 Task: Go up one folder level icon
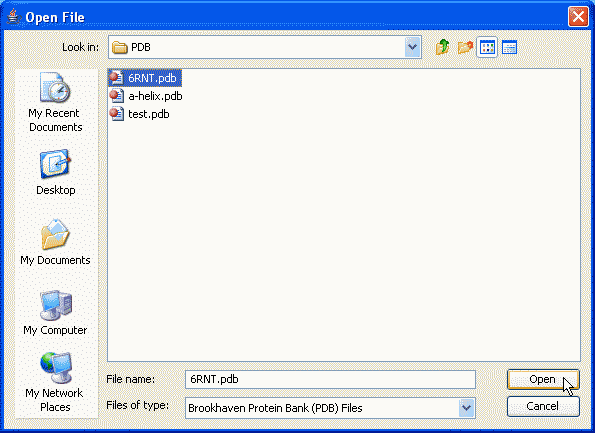click(x=442, y=47)
